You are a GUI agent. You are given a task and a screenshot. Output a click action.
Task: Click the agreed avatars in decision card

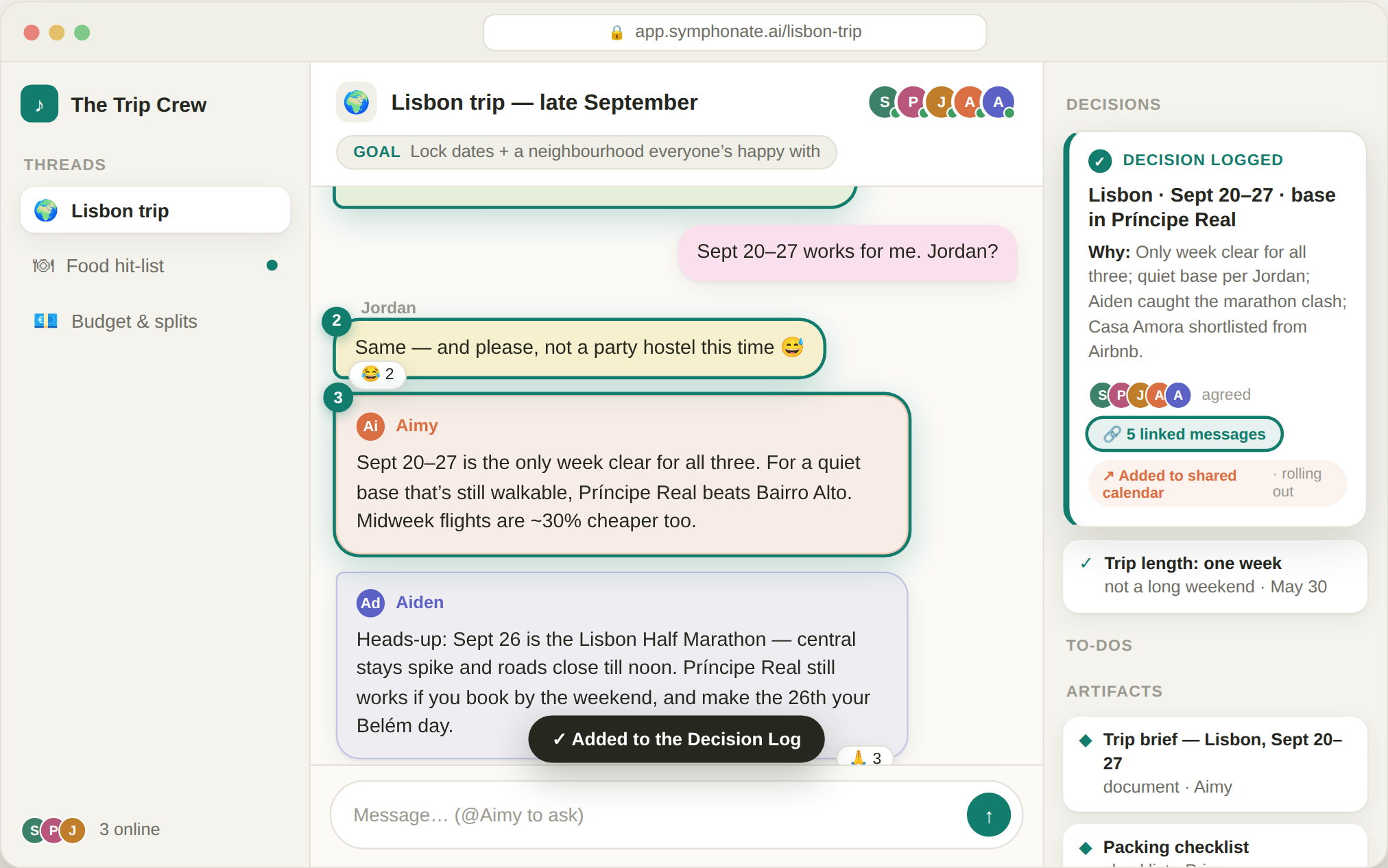(1140, 395)
